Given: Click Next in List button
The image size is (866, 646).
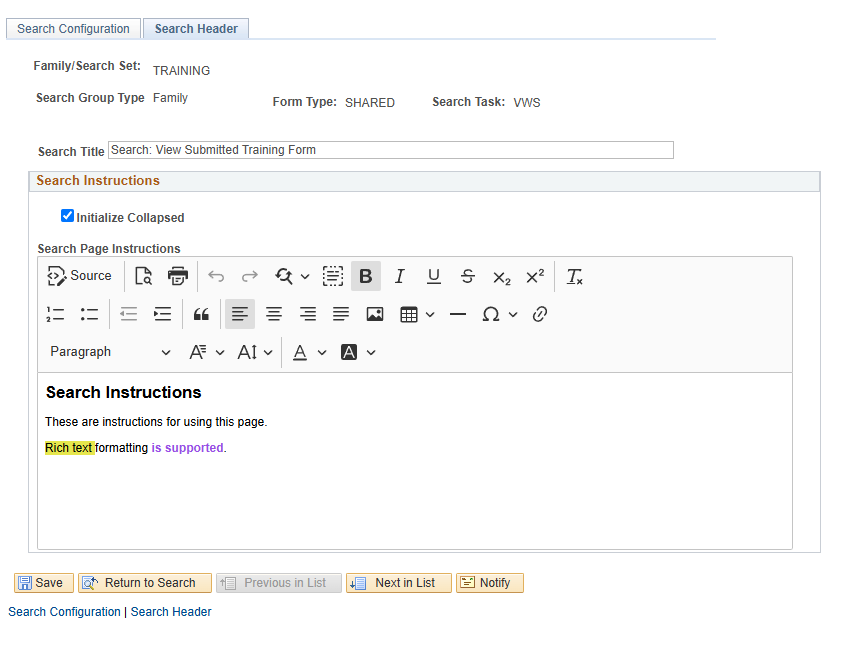Looking at the screenshot, I should [x=399, y=583].
